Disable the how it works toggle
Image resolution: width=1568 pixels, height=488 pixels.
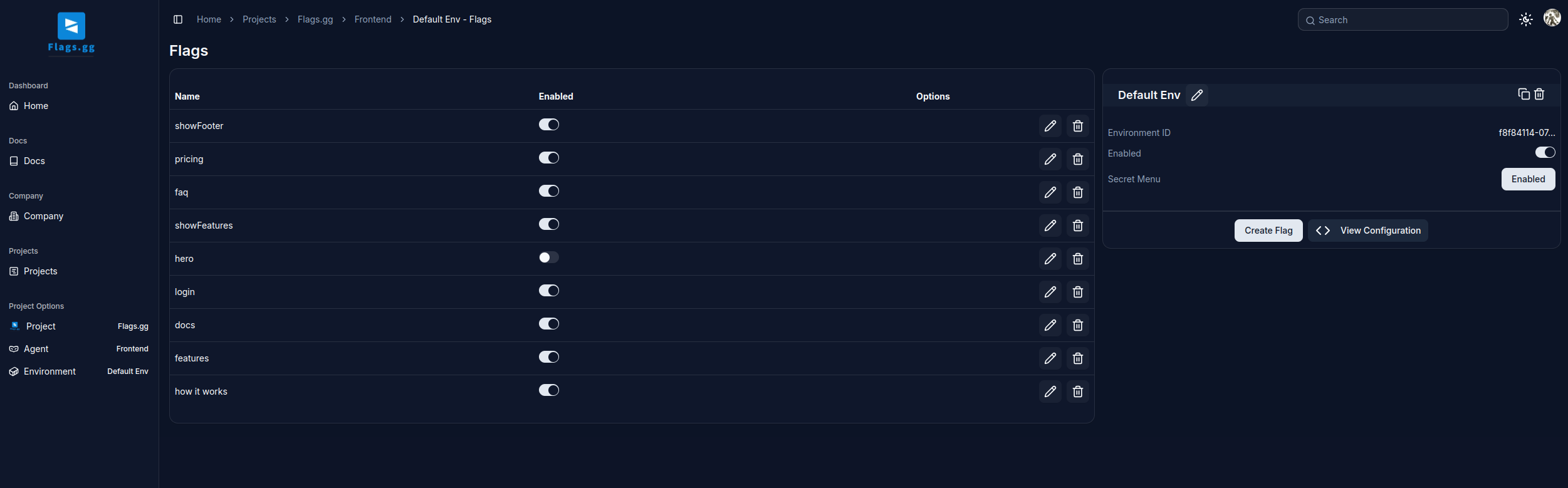click(549, 390)
